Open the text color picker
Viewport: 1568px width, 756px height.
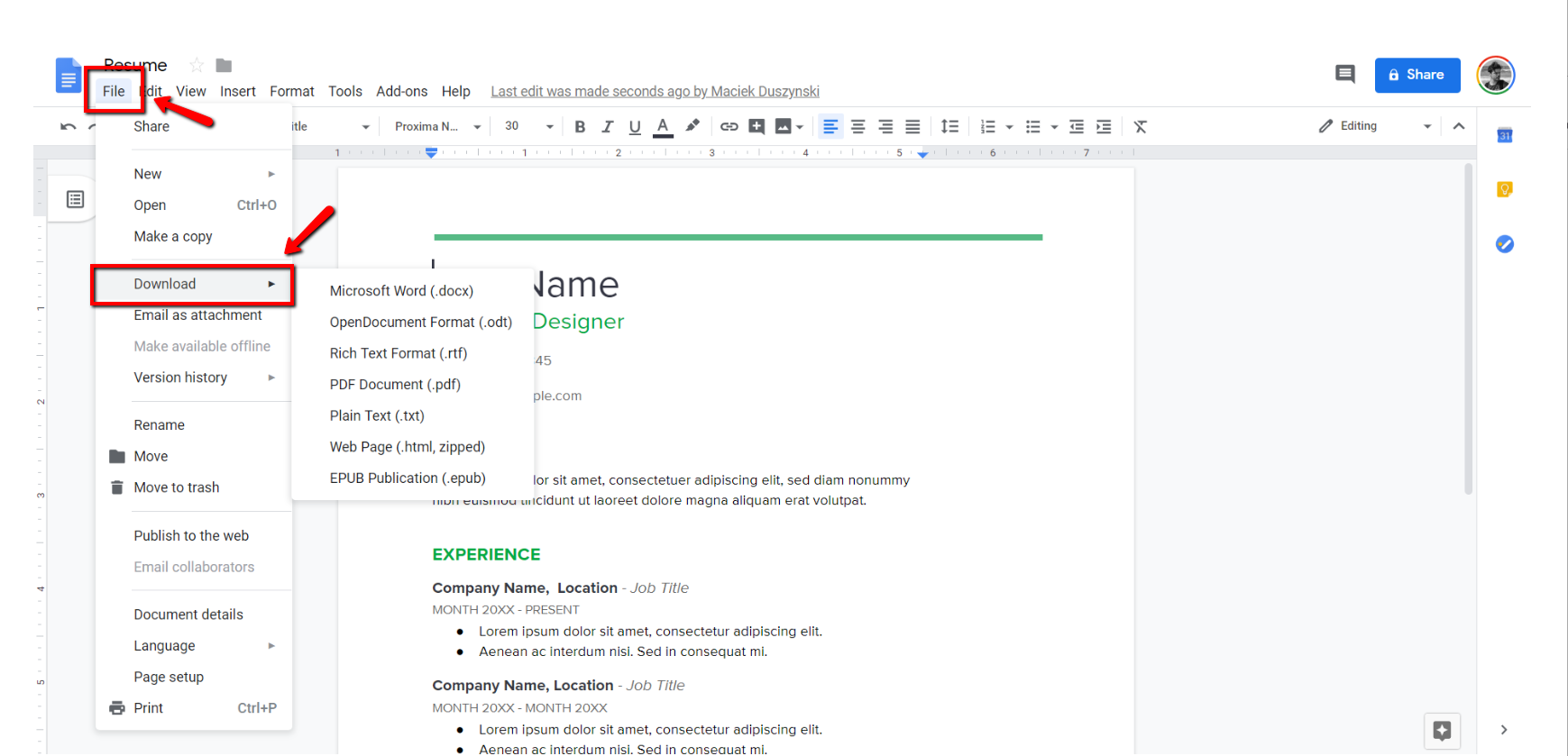pos(663,126)
